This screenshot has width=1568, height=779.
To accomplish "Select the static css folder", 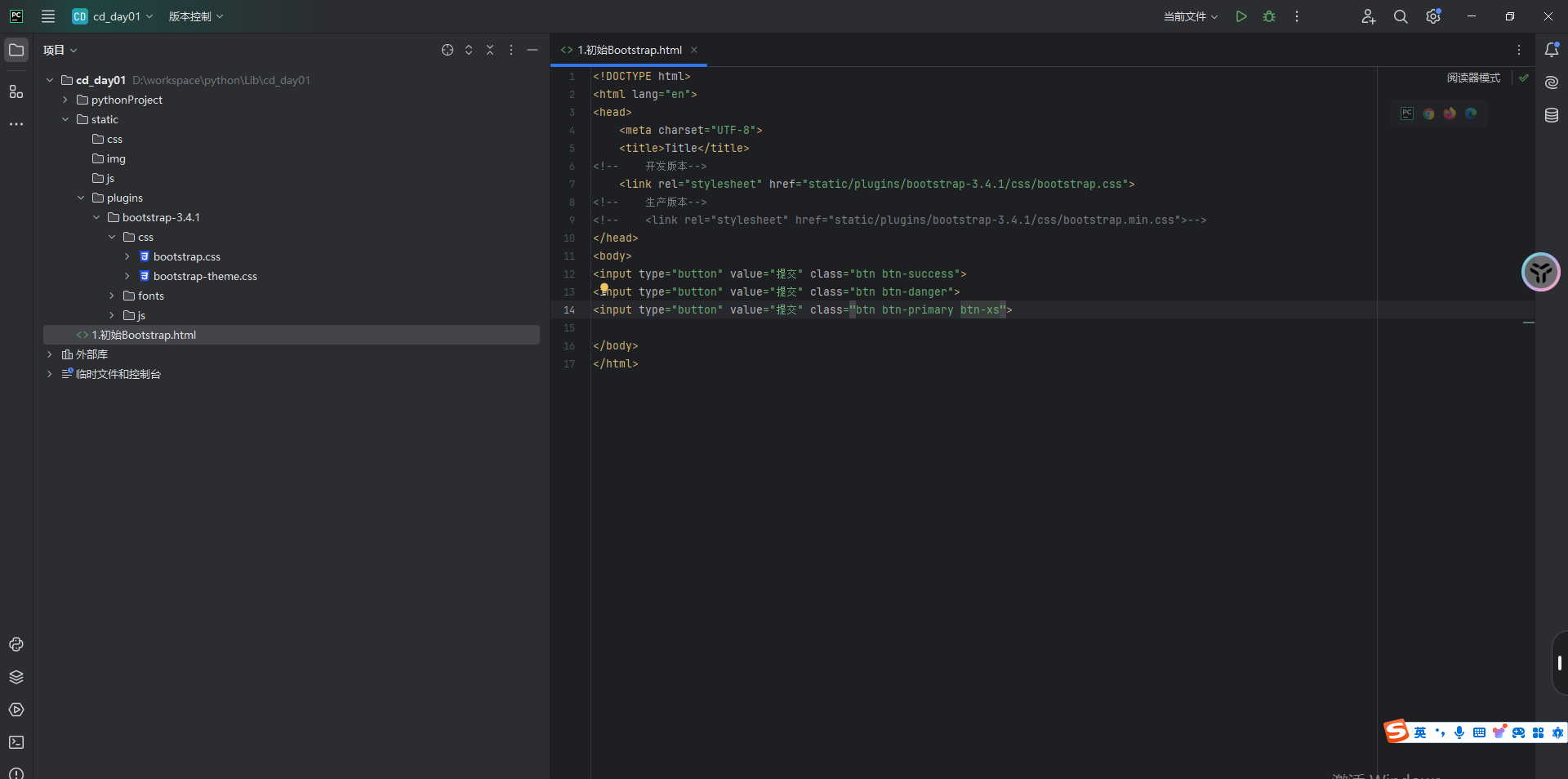I will [107, 139].
